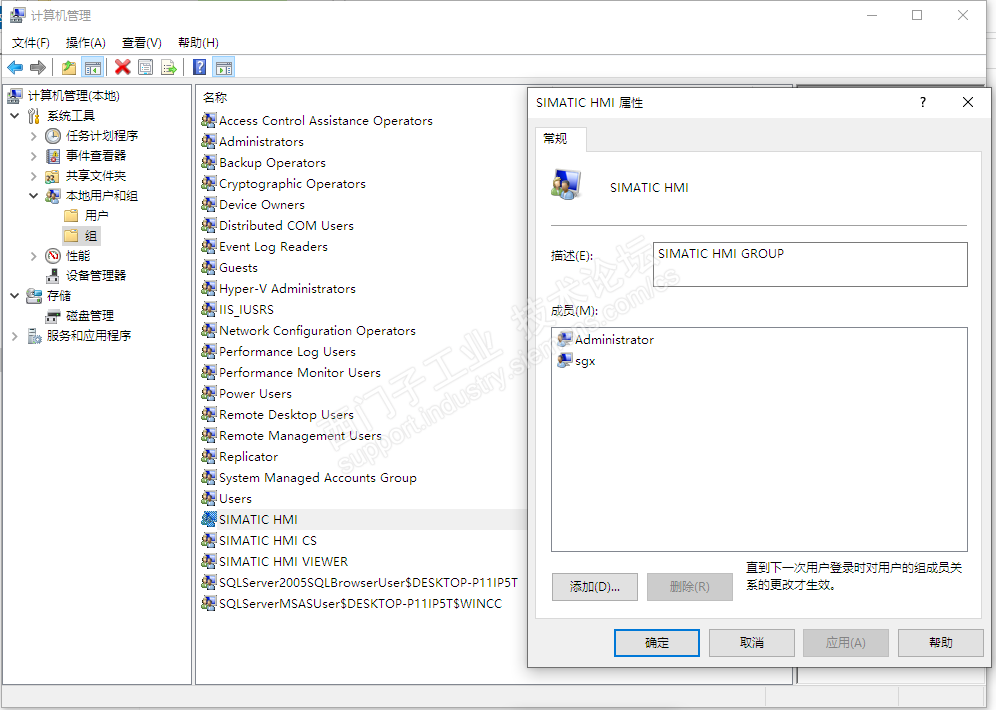996x710 pixels.
Task: Select Remote Desktop Users group
Action: [286, 414]
